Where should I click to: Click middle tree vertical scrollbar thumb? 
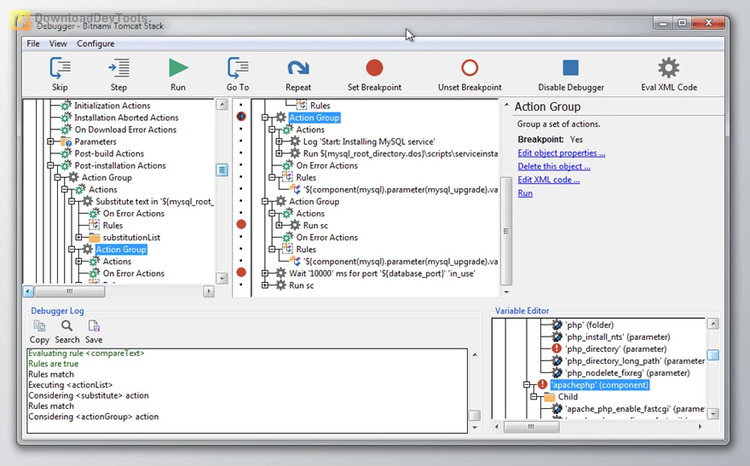click(506, 231)
